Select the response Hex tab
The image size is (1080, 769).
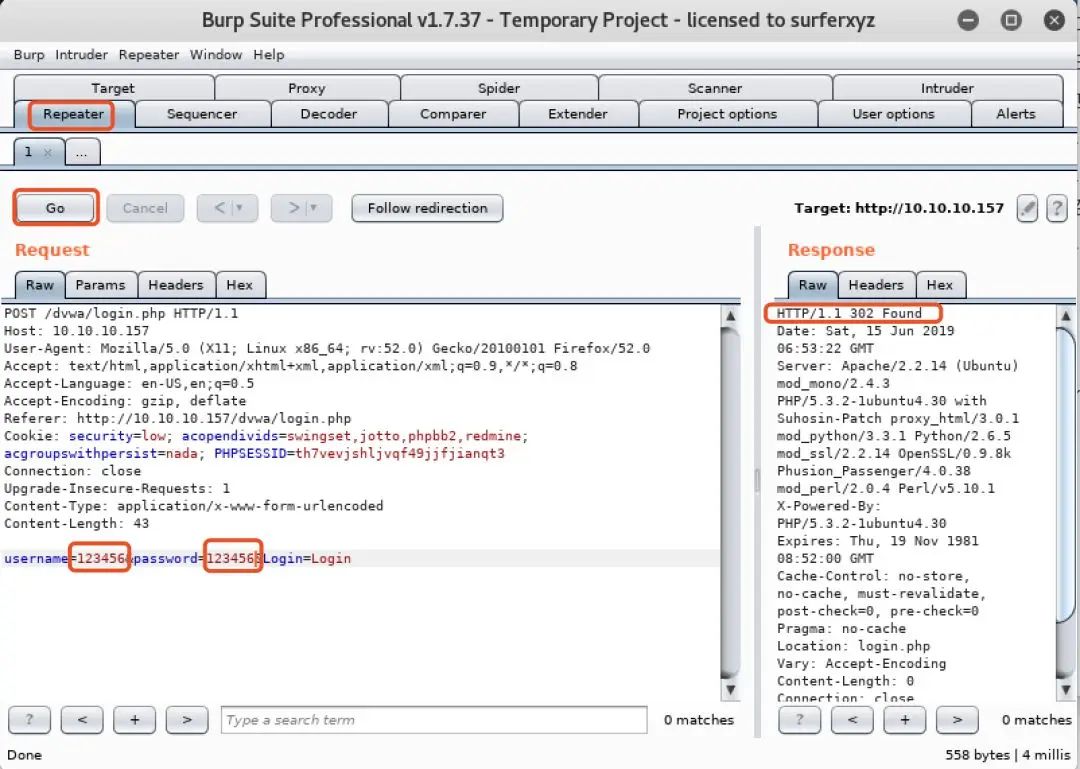pos(940,285)
